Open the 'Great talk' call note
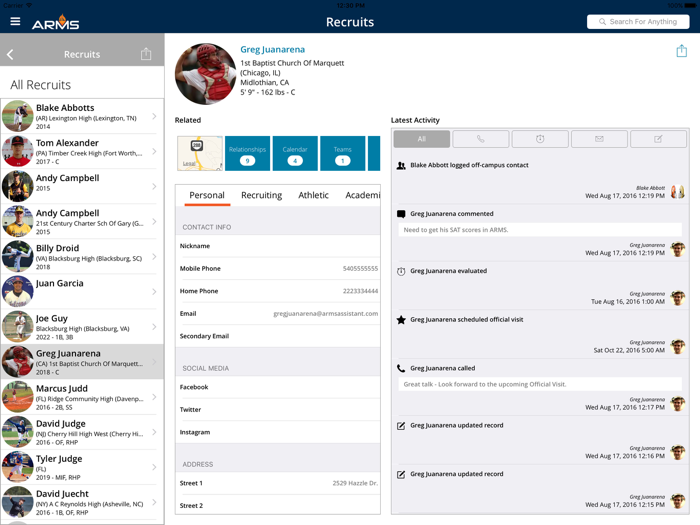 540,384
